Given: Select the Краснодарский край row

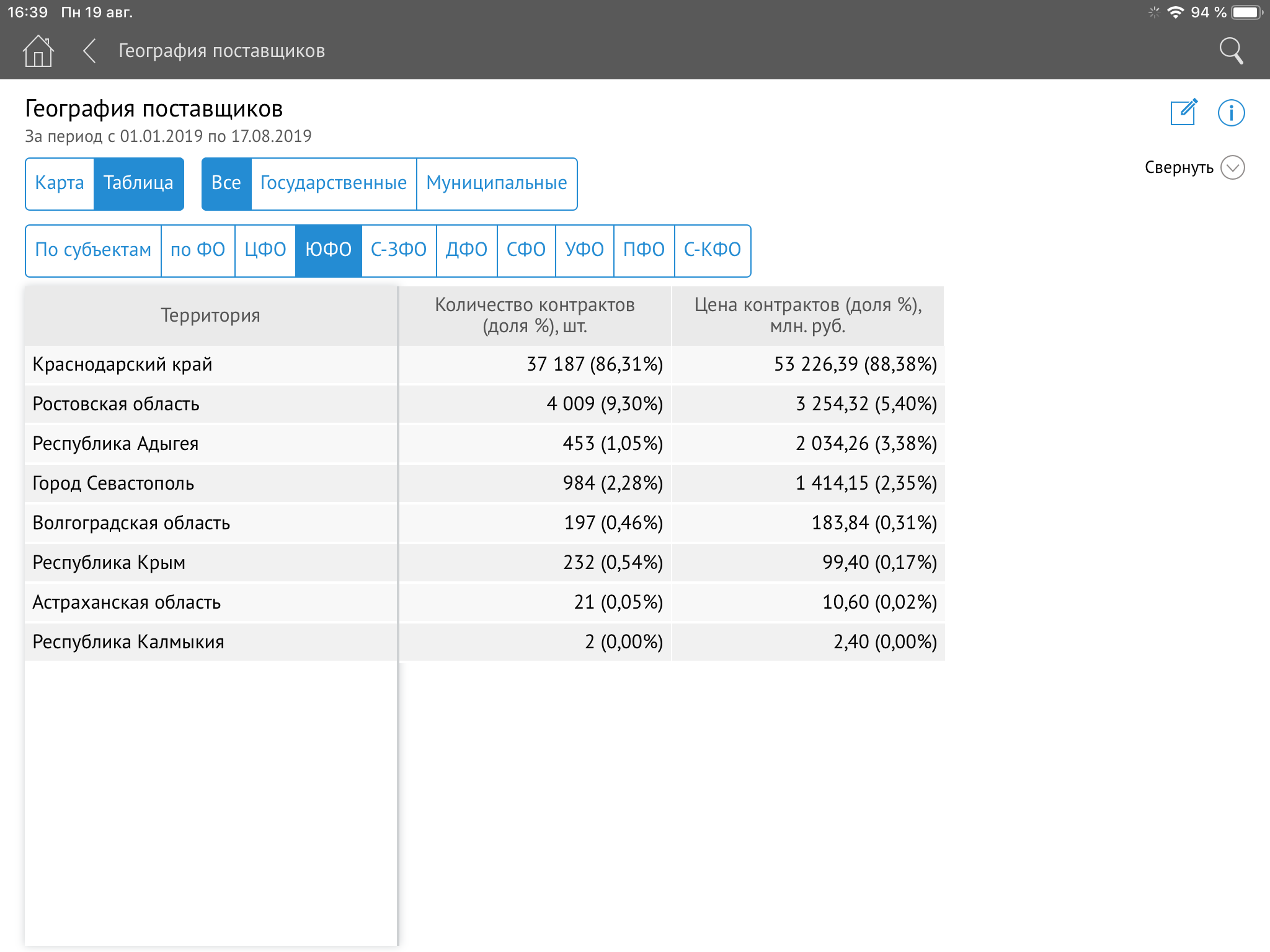Looking at the screenshot, I should 211,364.
